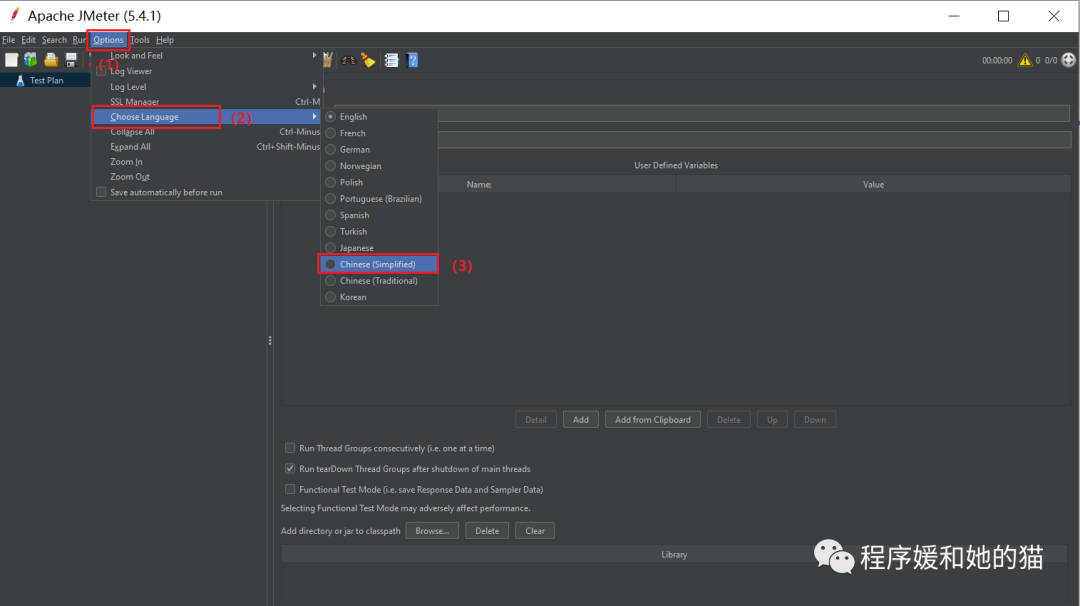Viewport: 1080px width, 606px height.
Task: Click the classpath Clear button
Action: pyautogui.click(x=534, y=531)
